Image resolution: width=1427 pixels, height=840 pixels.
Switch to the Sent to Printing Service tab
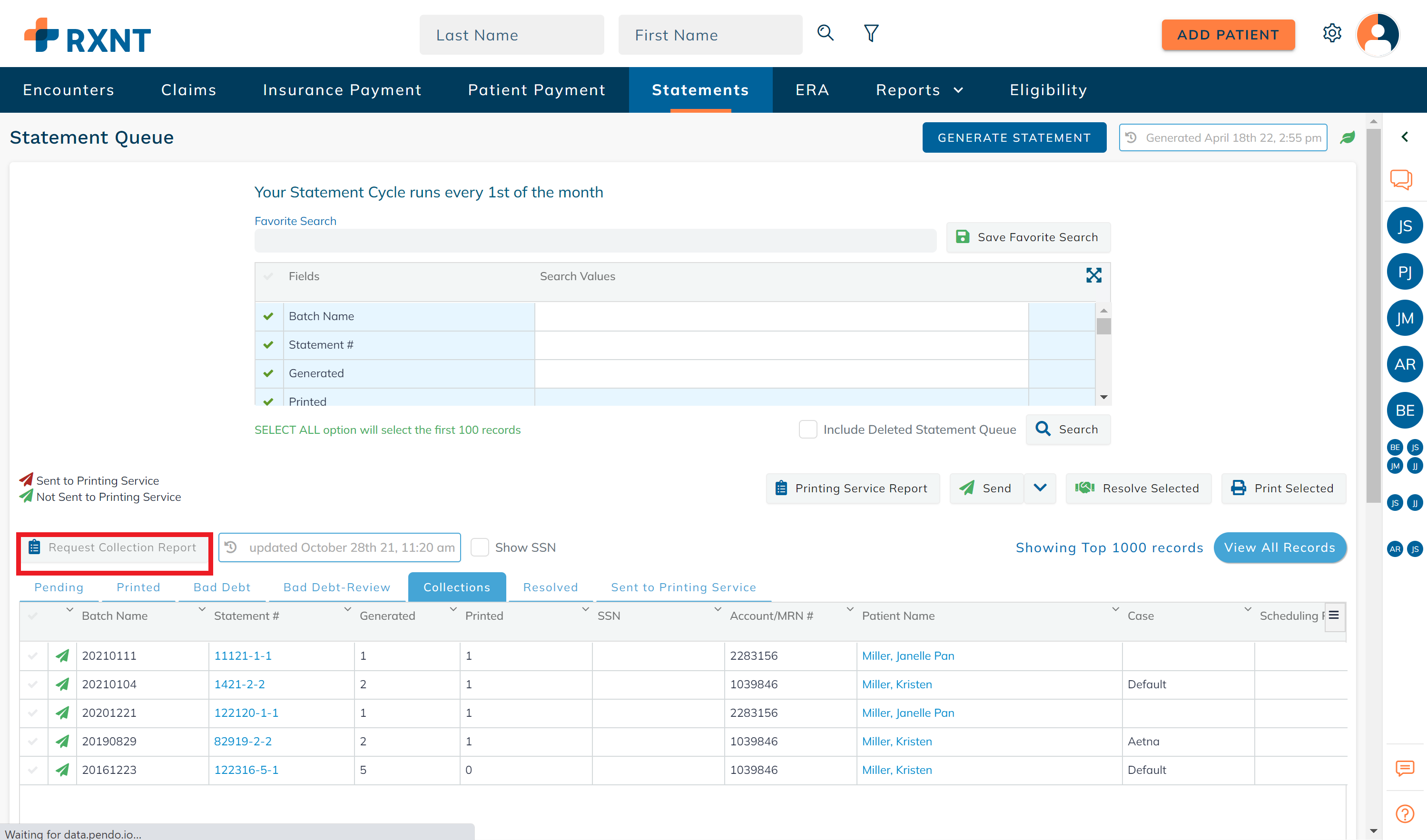click(x=683, y=587)
